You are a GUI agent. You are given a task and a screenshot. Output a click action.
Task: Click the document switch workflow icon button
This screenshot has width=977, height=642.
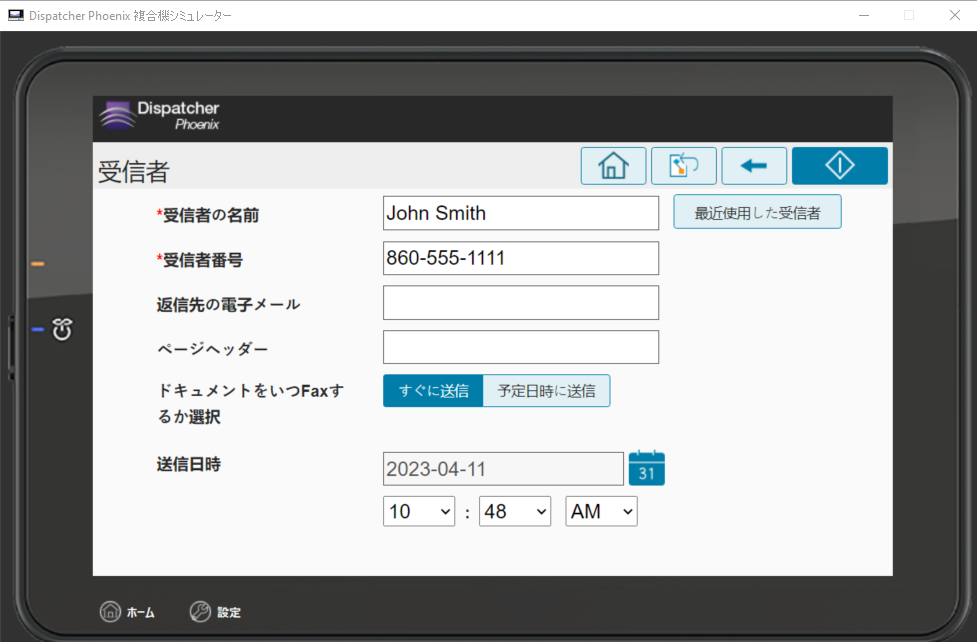[x=684, y=166]
